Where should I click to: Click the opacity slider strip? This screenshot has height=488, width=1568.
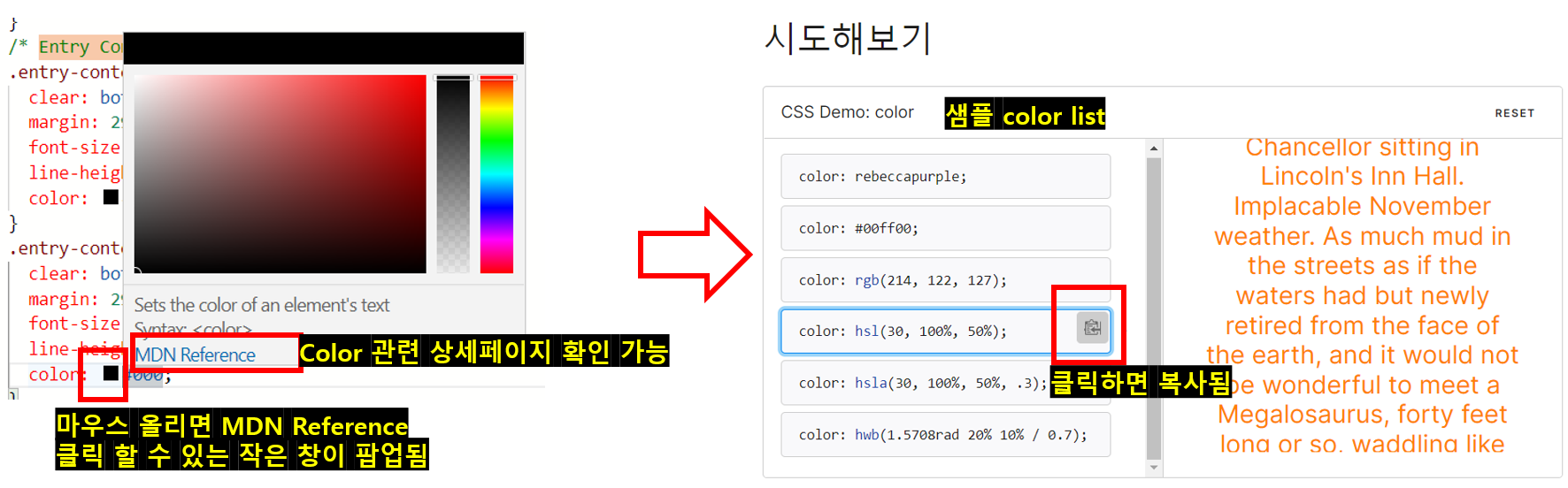(453, 174)
